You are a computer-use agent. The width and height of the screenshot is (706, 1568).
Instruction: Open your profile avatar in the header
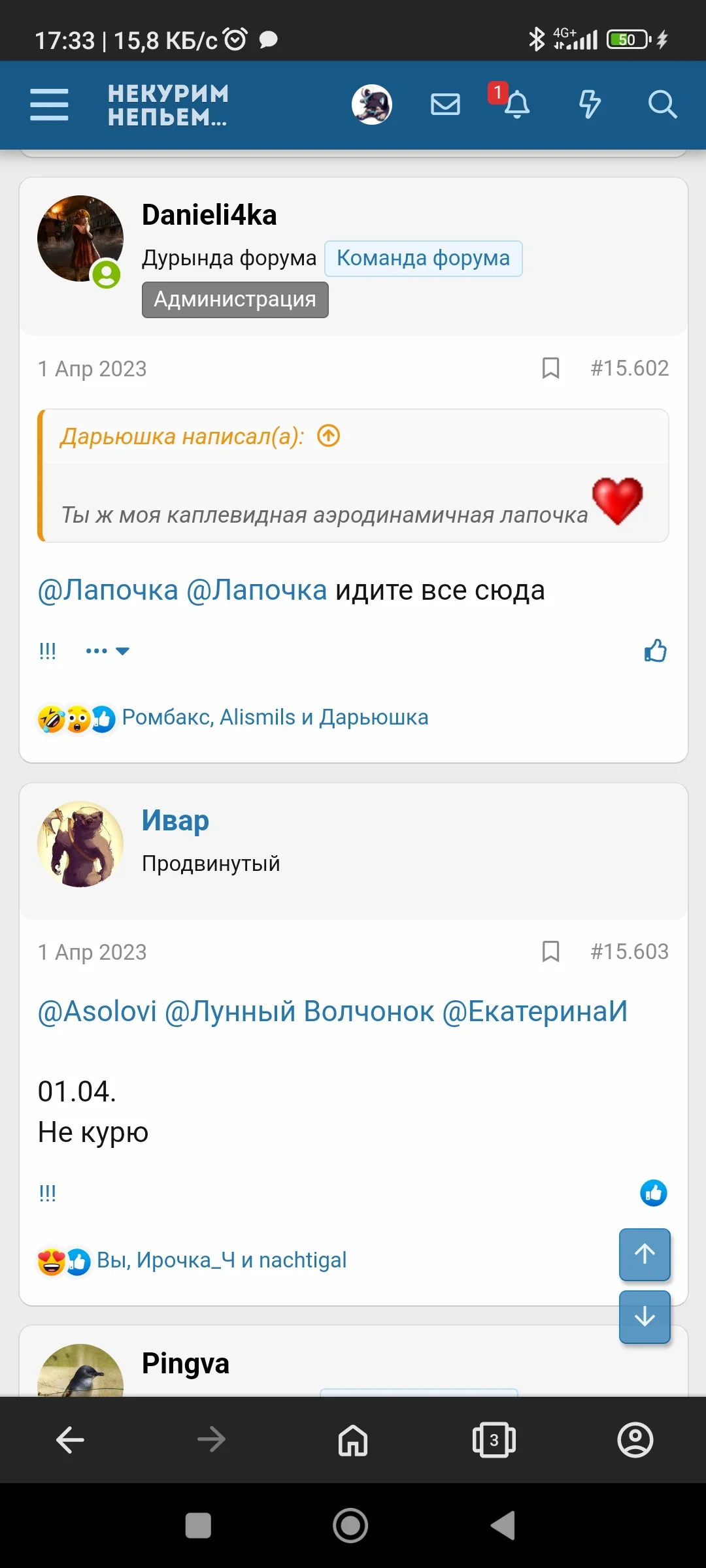(x=371, y=105)
